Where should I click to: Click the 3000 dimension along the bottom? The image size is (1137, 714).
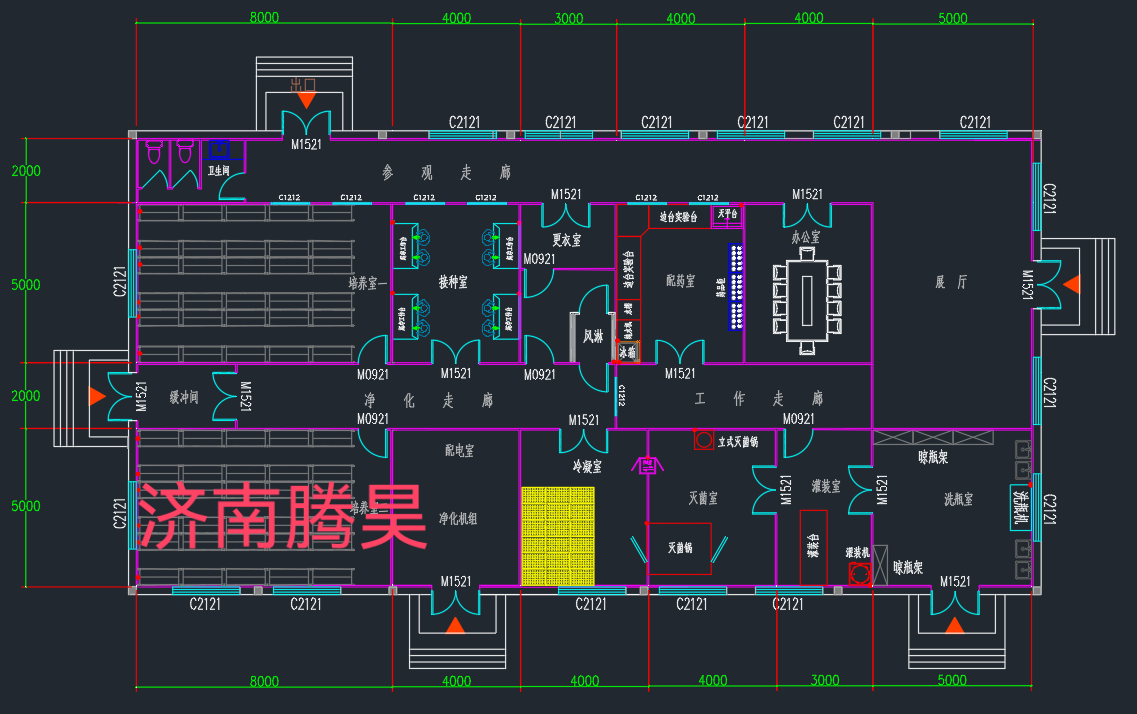pyautogui.click(x=824, y=680)
